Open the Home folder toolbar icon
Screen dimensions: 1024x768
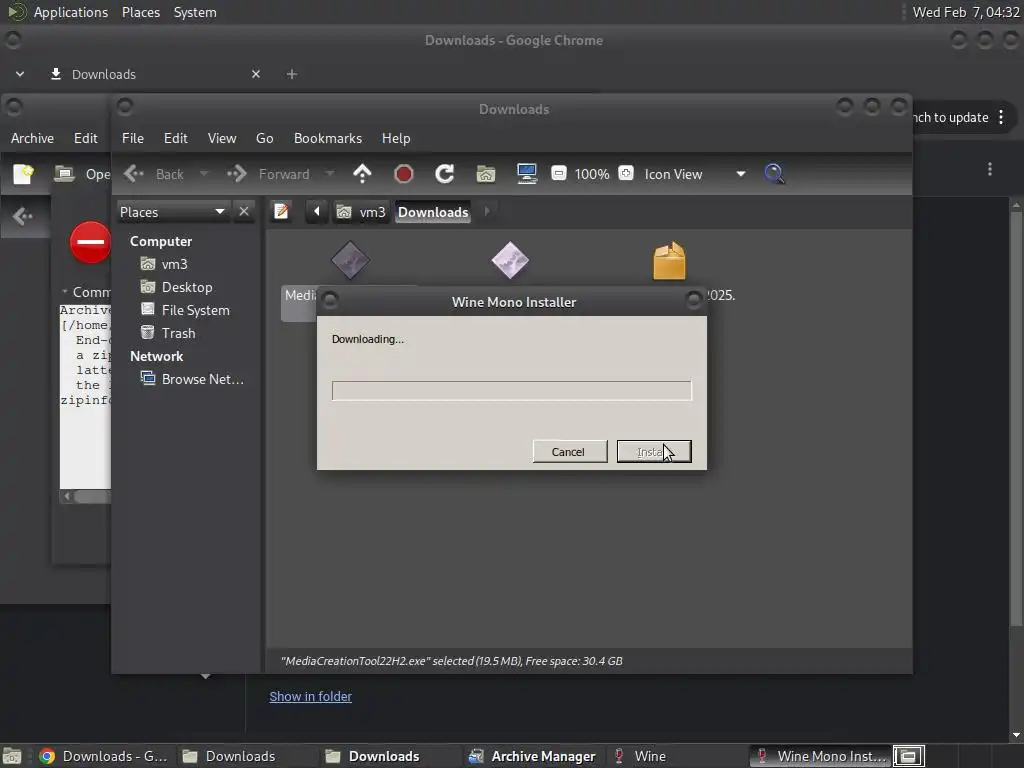tap(486, 174)
